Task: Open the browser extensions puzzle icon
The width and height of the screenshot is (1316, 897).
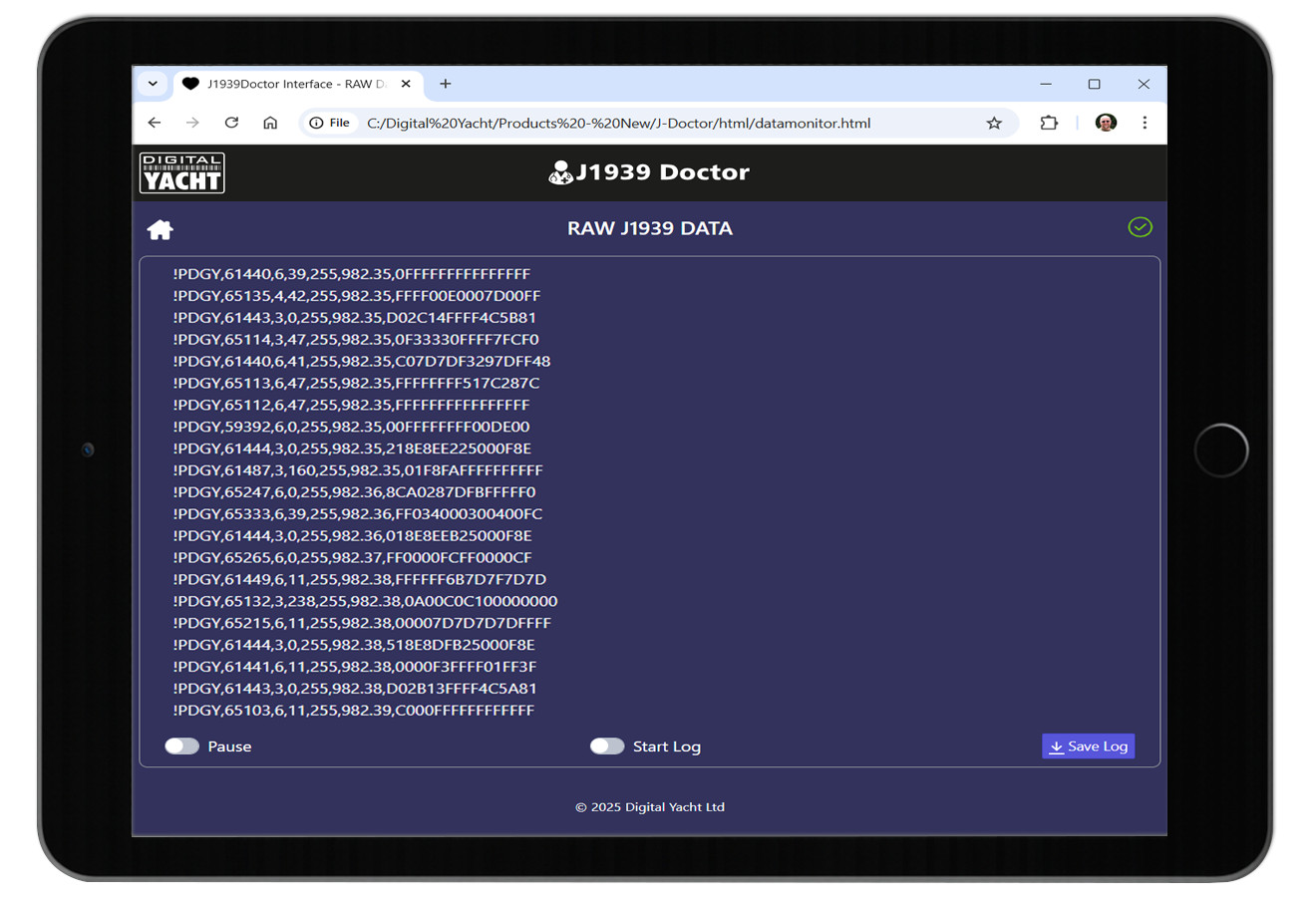Action: coord(1049,123)
